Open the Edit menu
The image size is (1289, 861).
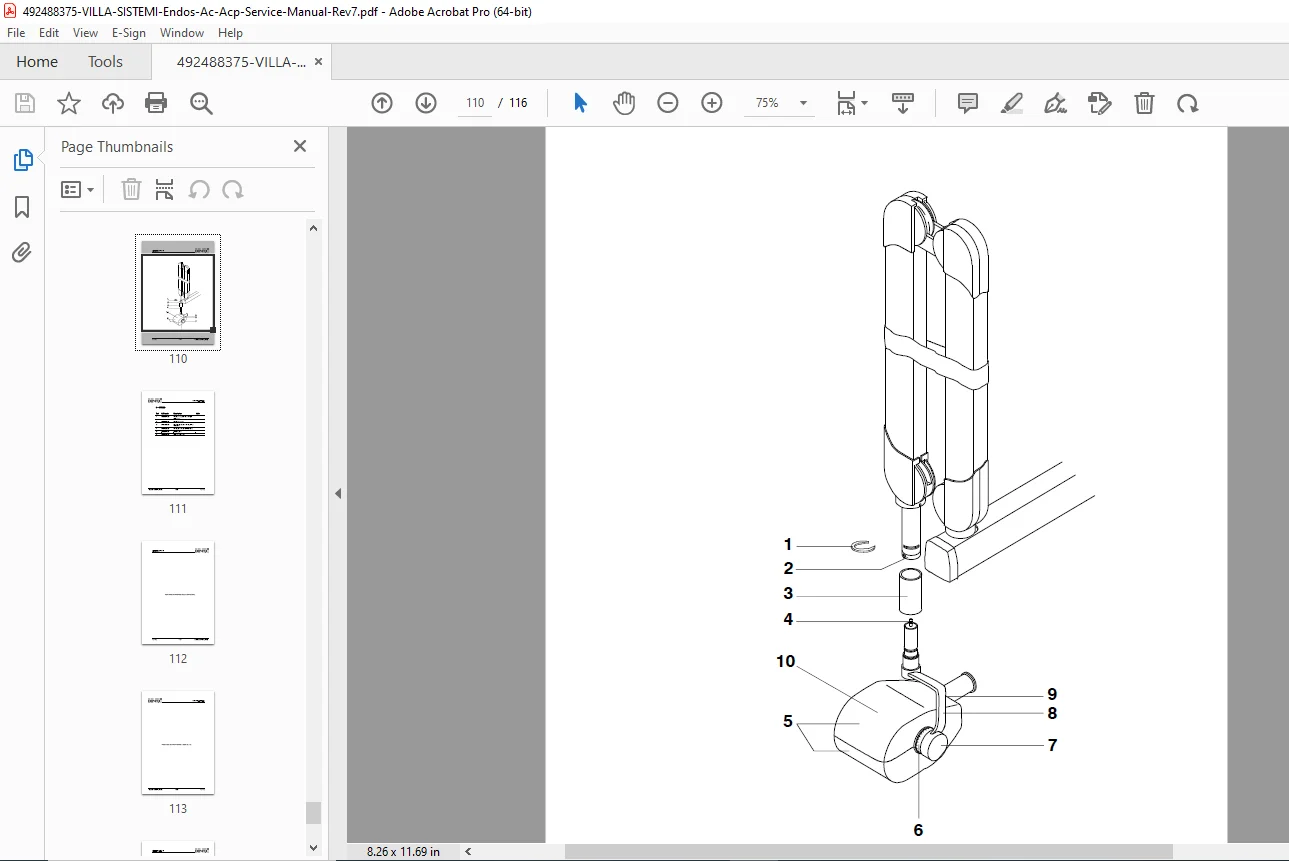[49, 32]
